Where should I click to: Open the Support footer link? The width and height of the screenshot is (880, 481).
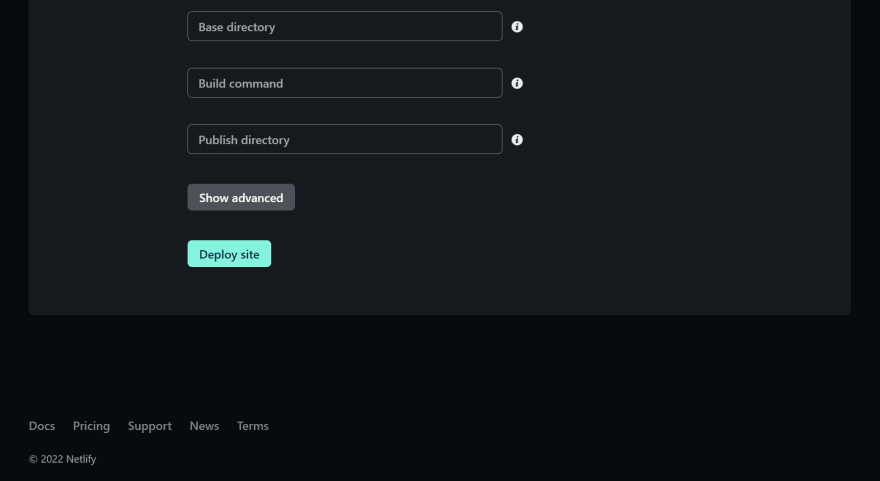click(150, 426)
